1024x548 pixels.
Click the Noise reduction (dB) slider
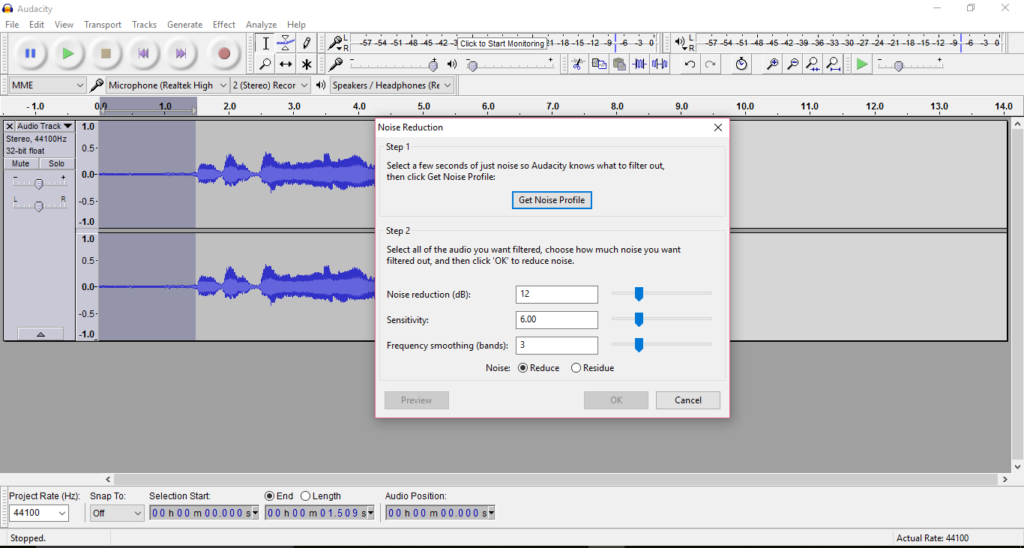(662, 294)
